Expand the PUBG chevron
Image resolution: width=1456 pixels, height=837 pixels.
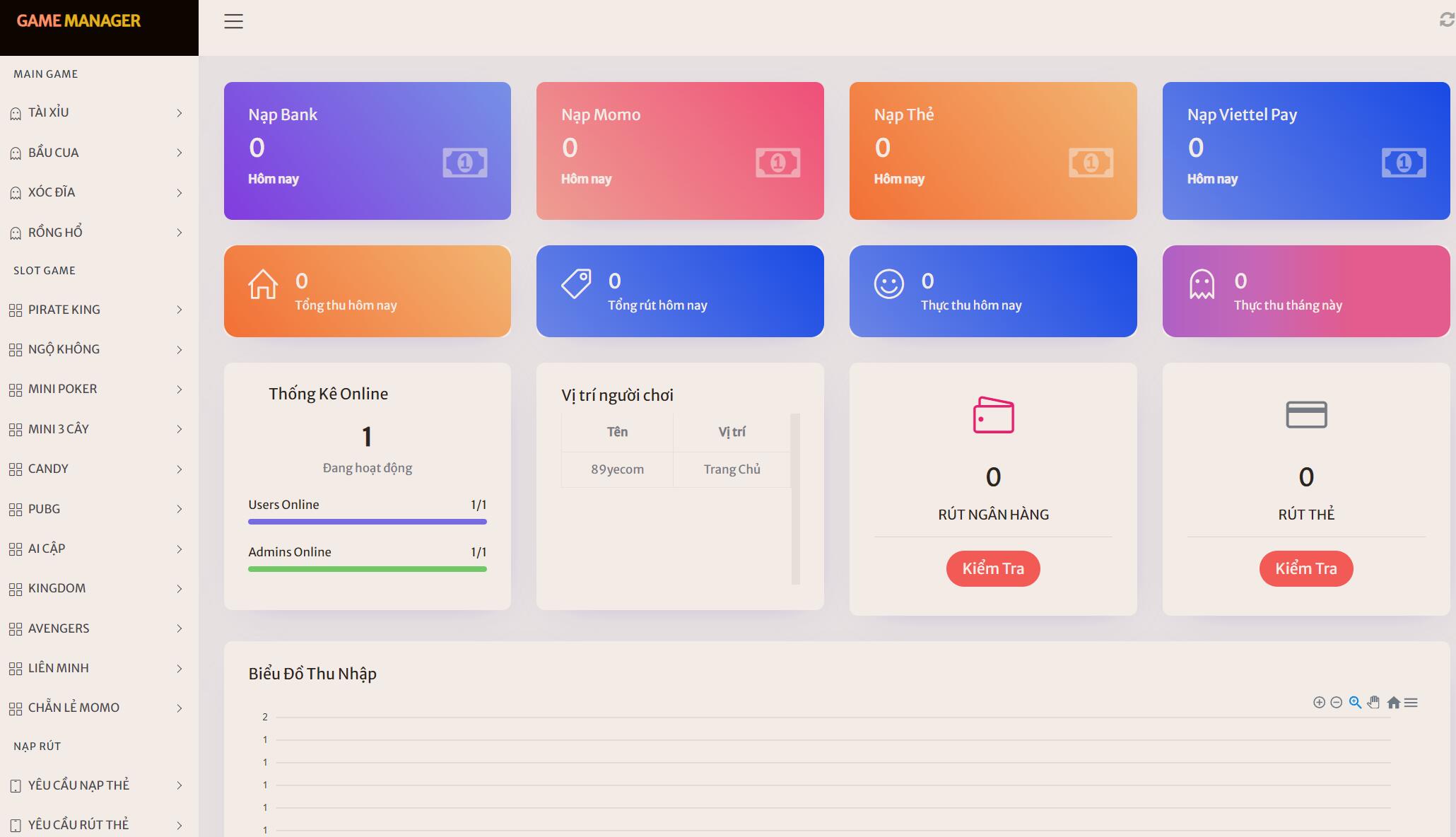coord(180,509)
